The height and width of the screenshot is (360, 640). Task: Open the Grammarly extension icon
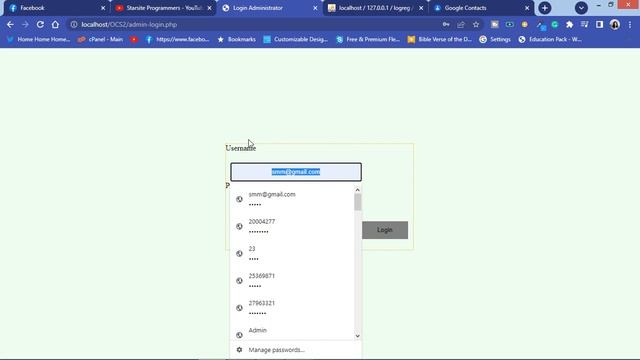click(555, 24)
